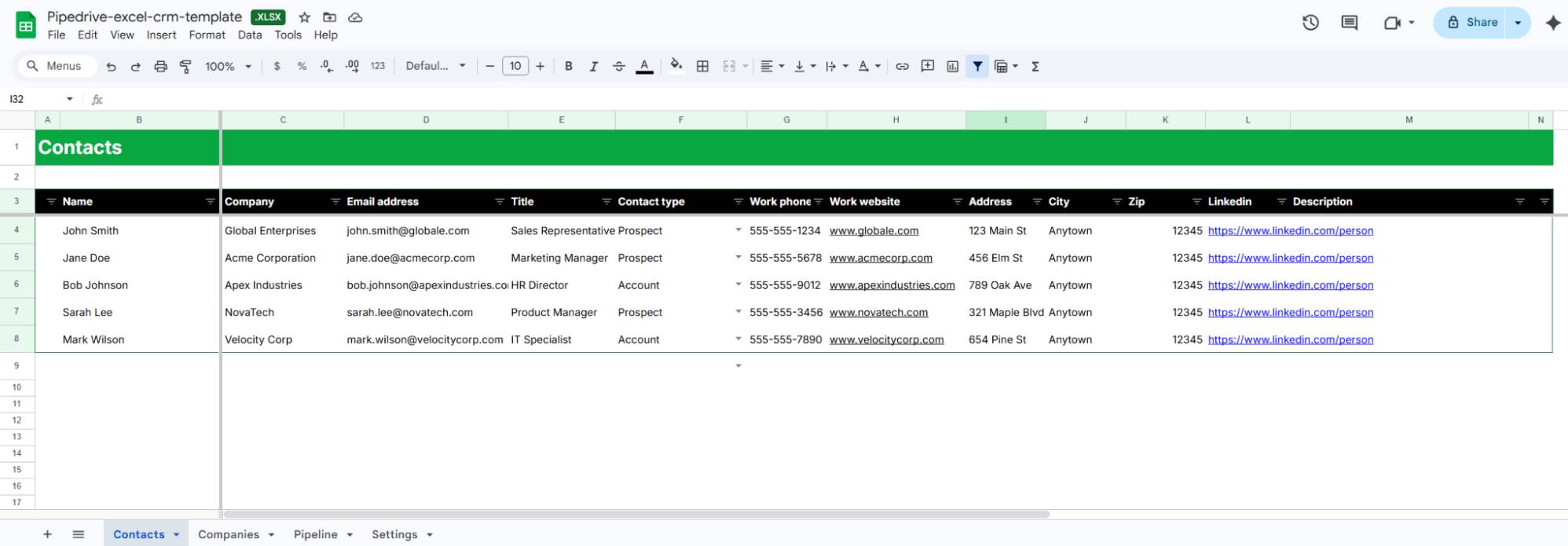Increase font size plus button
Viewport: 1568px width, 546px height.
tap(540, 67)
